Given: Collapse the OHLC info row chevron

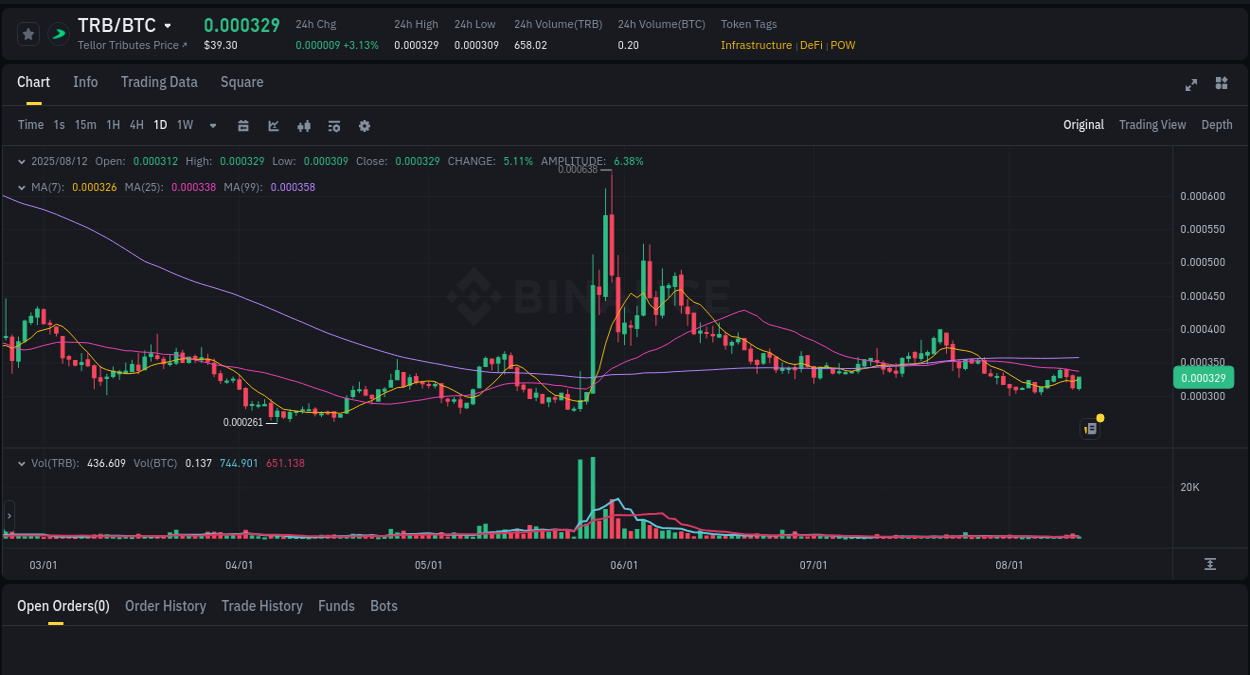Looking at the screenshot, I should coord(21,161).
